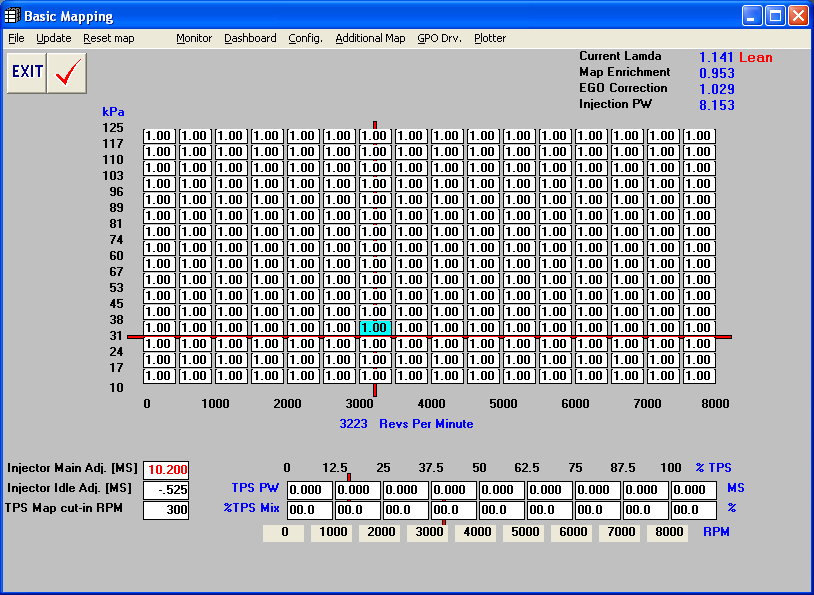Edit %TPS Mix field above beige 5000 RPM label
814x595 pixels.
tap(550, 510)
